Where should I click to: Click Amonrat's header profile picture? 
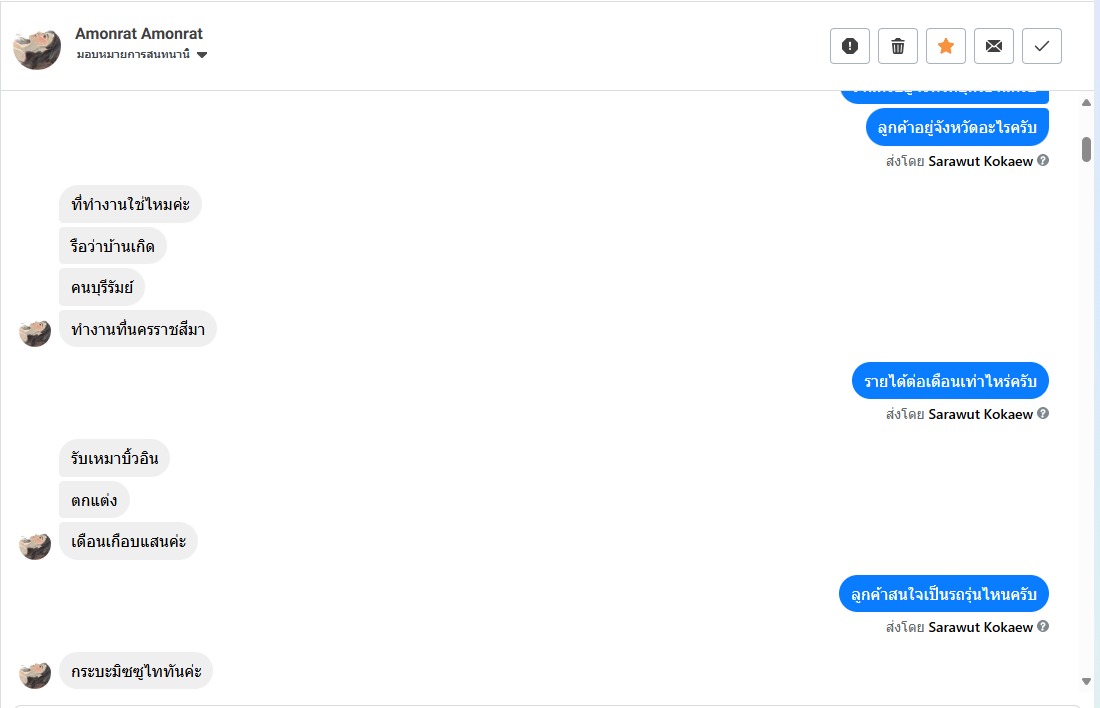tap(37, 46)
